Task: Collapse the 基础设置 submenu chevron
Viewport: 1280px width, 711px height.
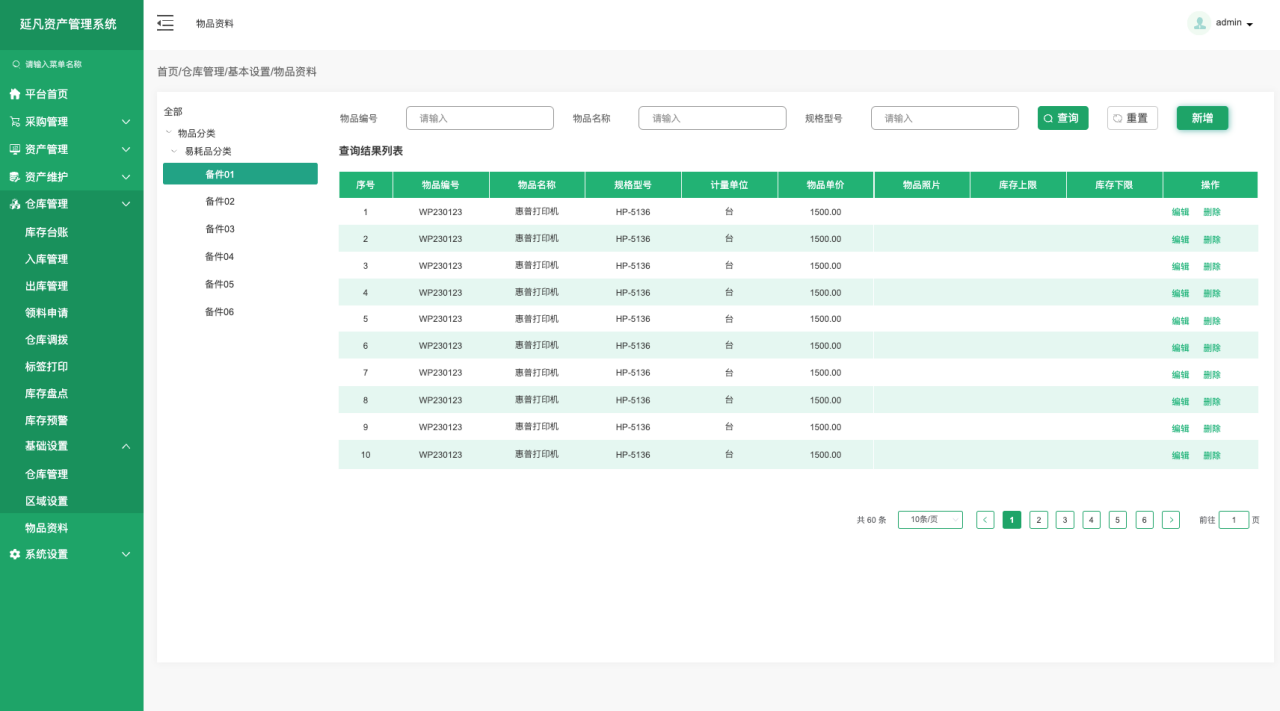Action: point(126,446)
